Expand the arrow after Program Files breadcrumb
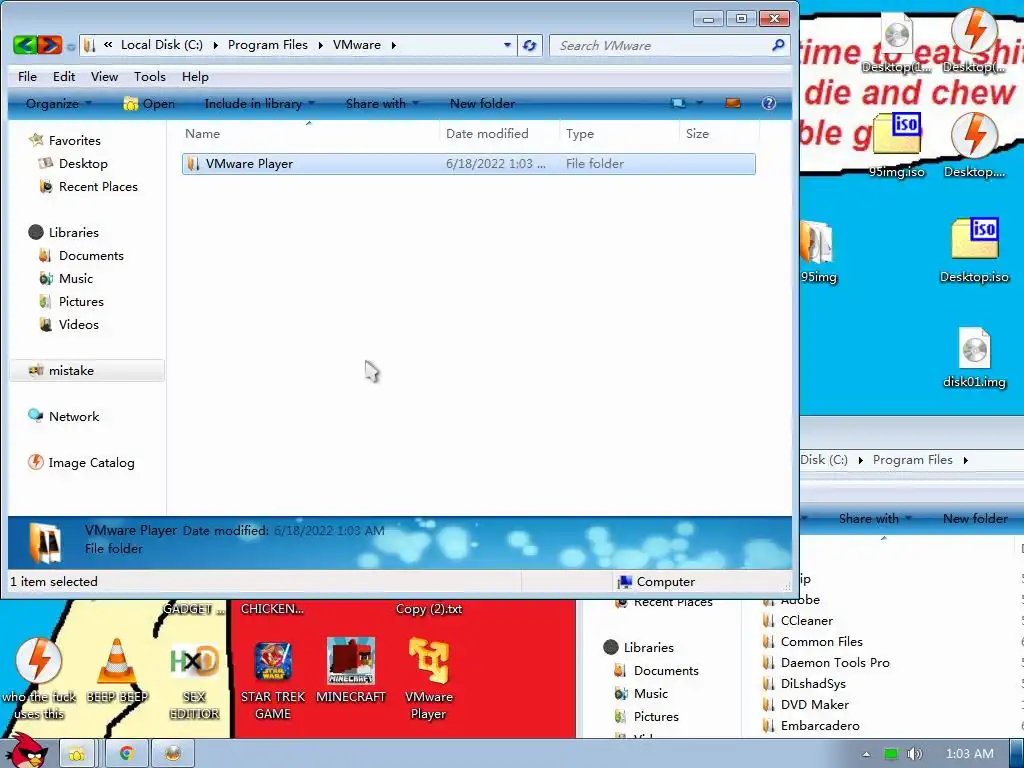Viewport: 1024px width, 768px height. point(321,45)
